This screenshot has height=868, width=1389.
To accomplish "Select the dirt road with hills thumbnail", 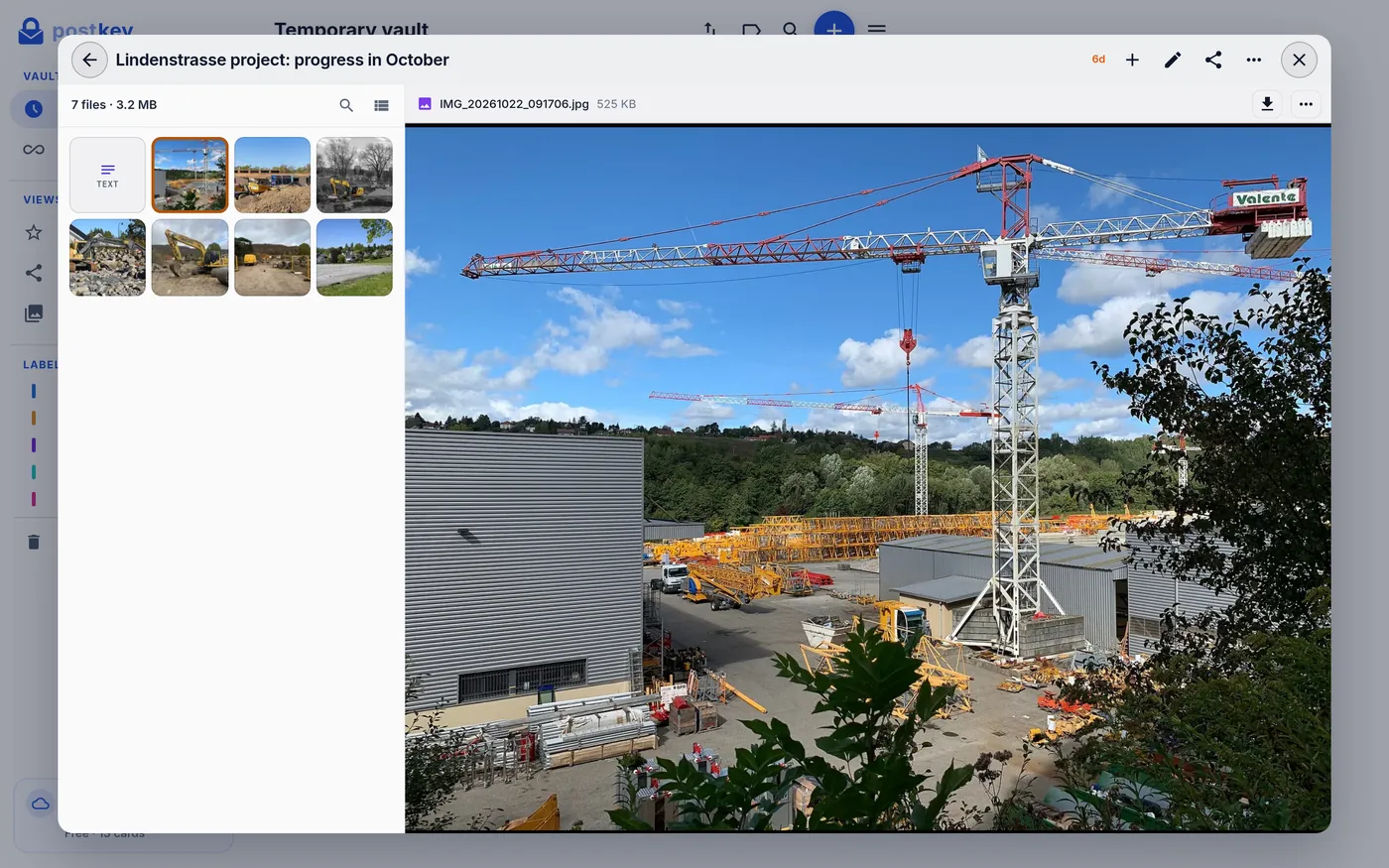I will point(272,258).
